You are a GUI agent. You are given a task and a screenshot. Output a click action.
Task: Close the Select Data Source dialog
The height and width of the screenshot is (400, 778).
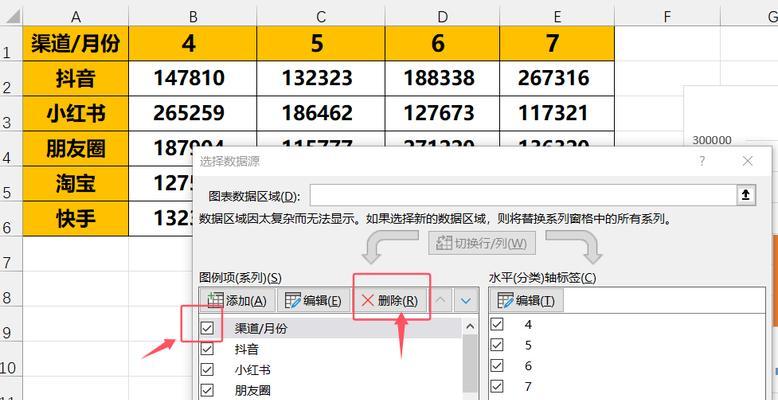click(x=748, y=161)
